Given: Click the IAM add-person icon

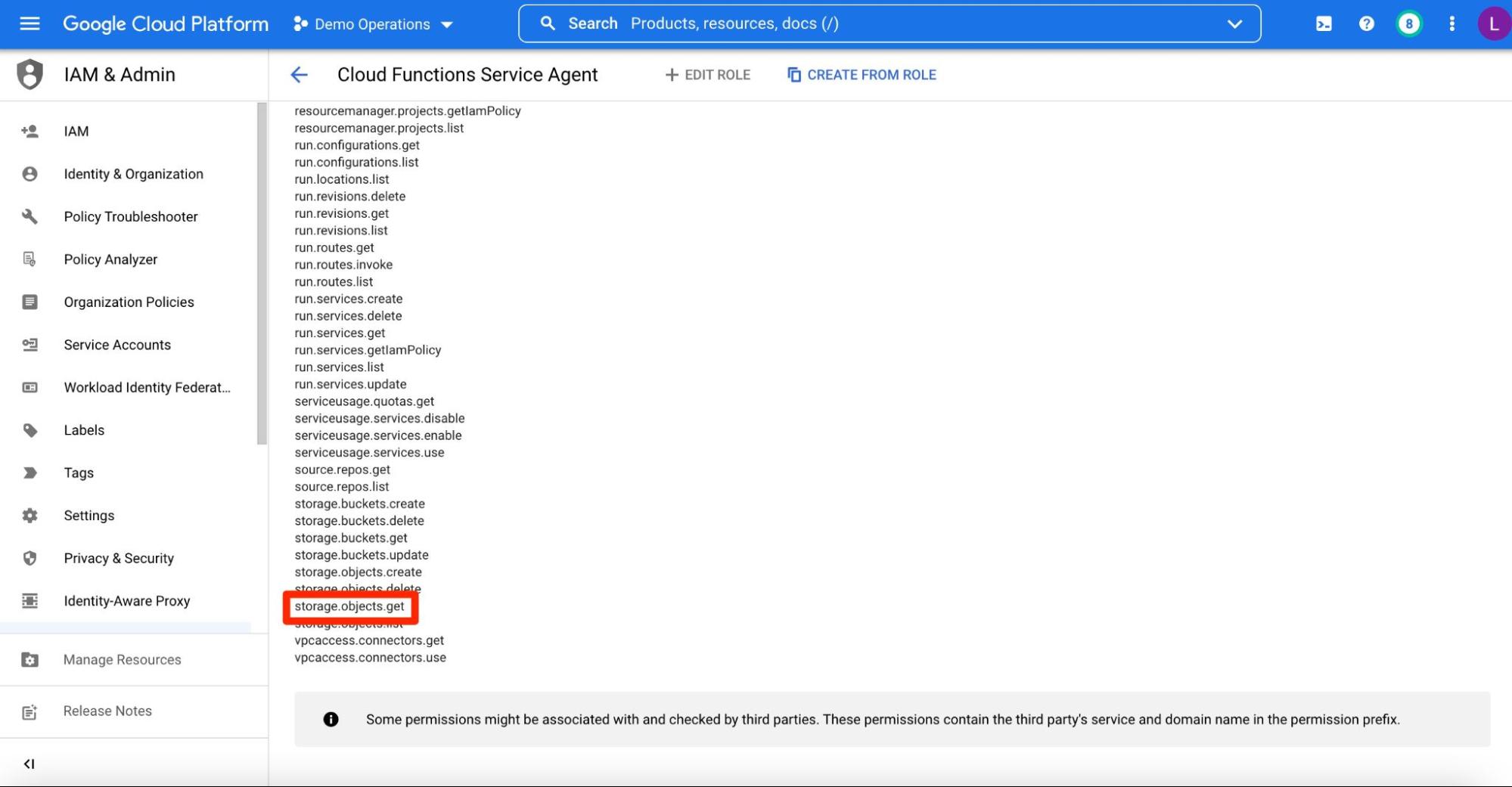Looking at the screenshot, I should (x=29, y=132).
